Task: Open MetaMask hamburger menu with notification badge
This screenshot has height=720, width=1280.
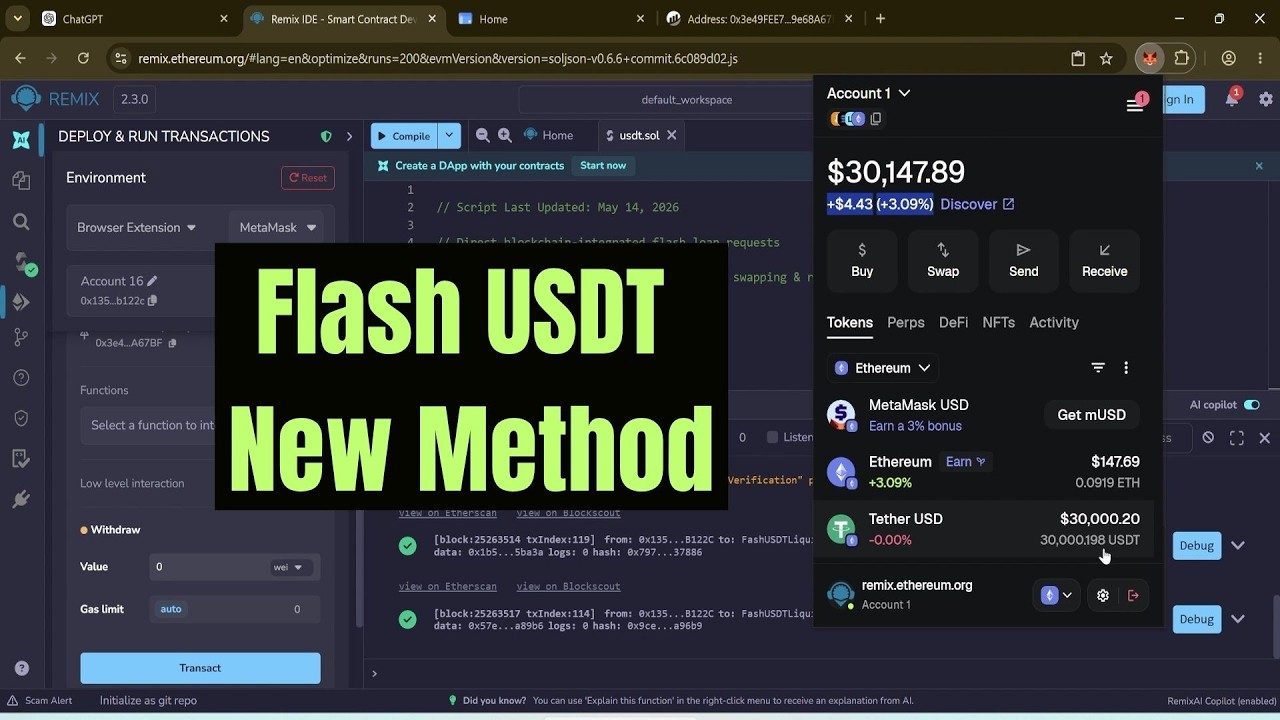Action: point(1135,105)
